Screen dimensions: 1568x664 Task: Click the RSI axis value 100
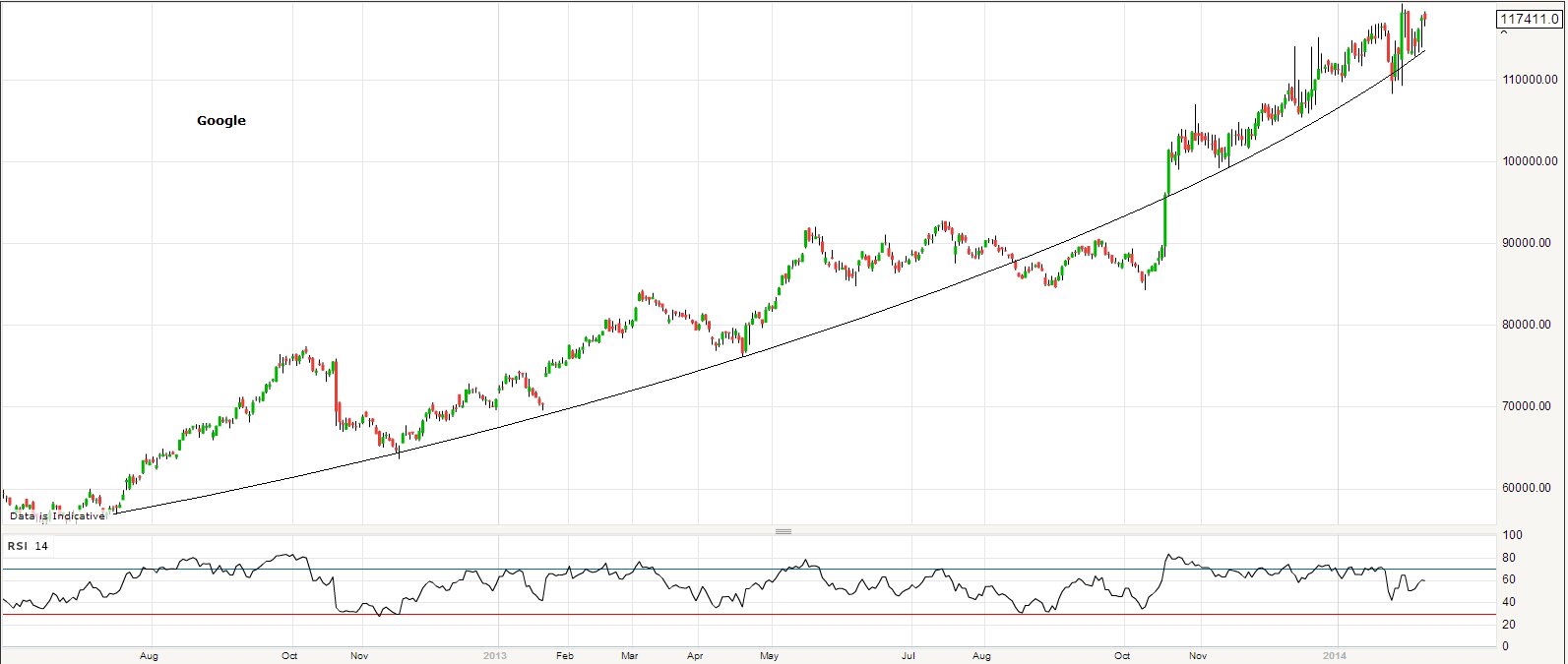click(1512, 536)
